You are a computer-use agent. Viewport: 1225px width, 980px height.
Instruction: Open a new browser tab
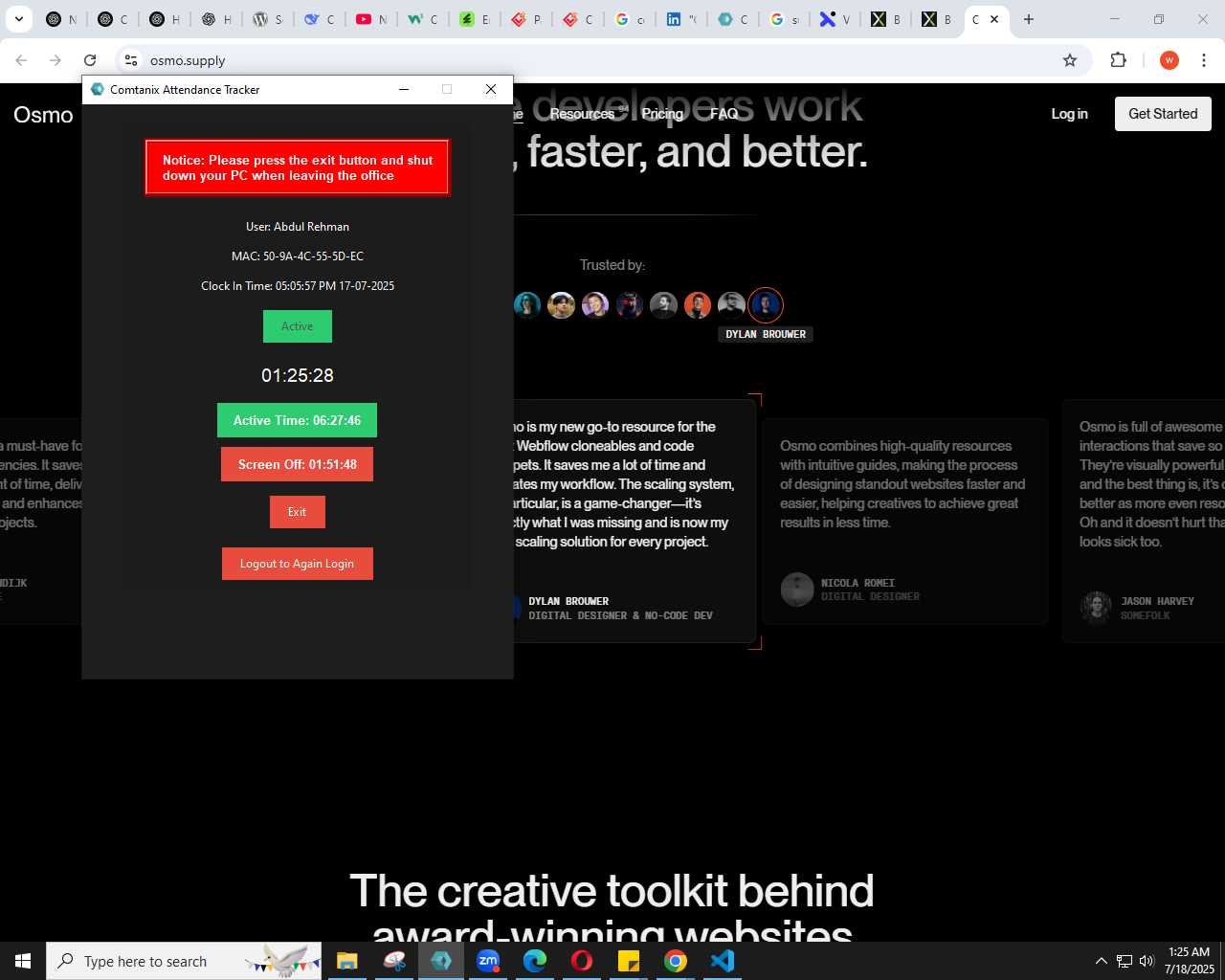(x=1029, y=19)
